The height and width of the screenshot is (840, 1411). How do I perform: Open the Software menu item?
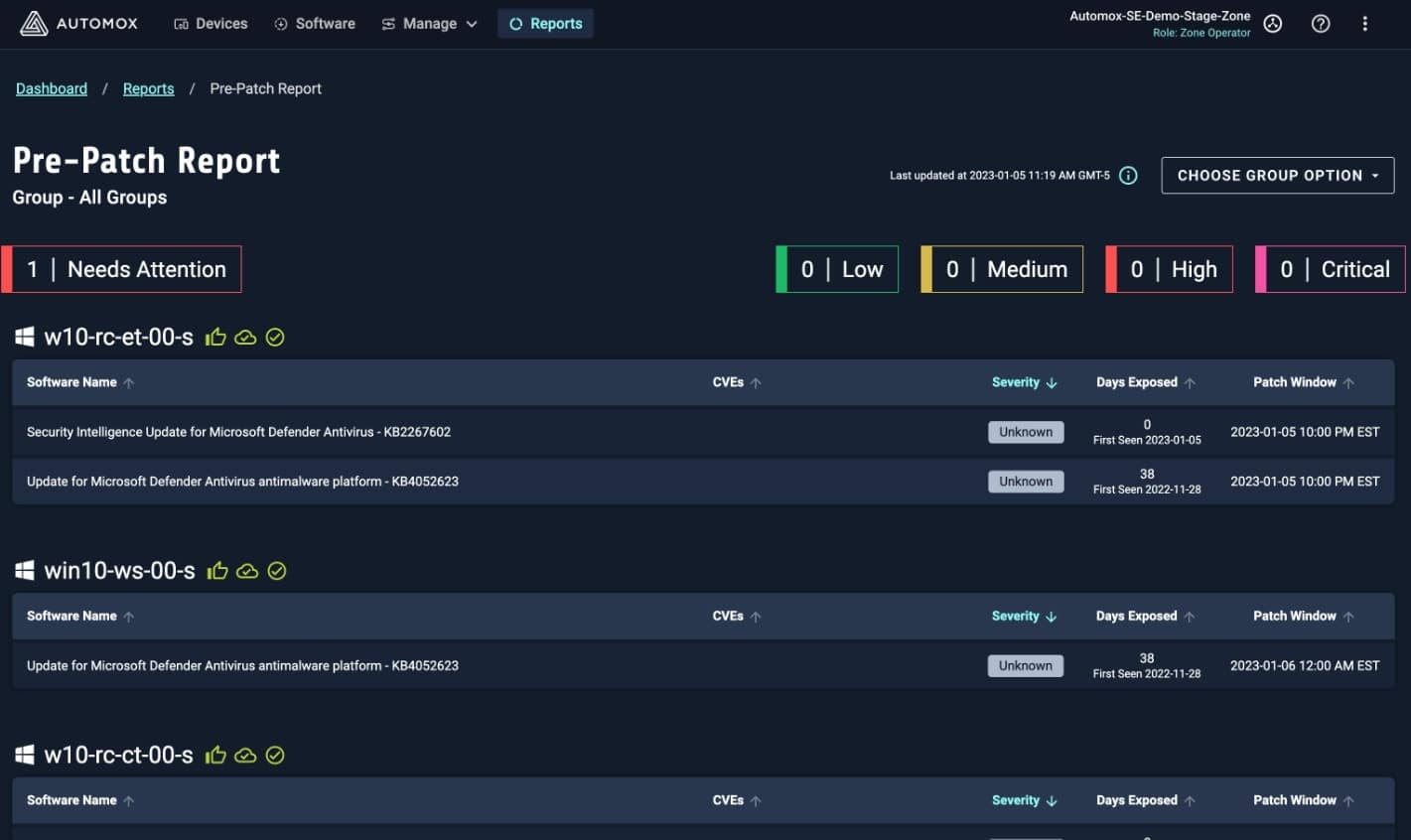pyautogui.click(x=315, y=24)
